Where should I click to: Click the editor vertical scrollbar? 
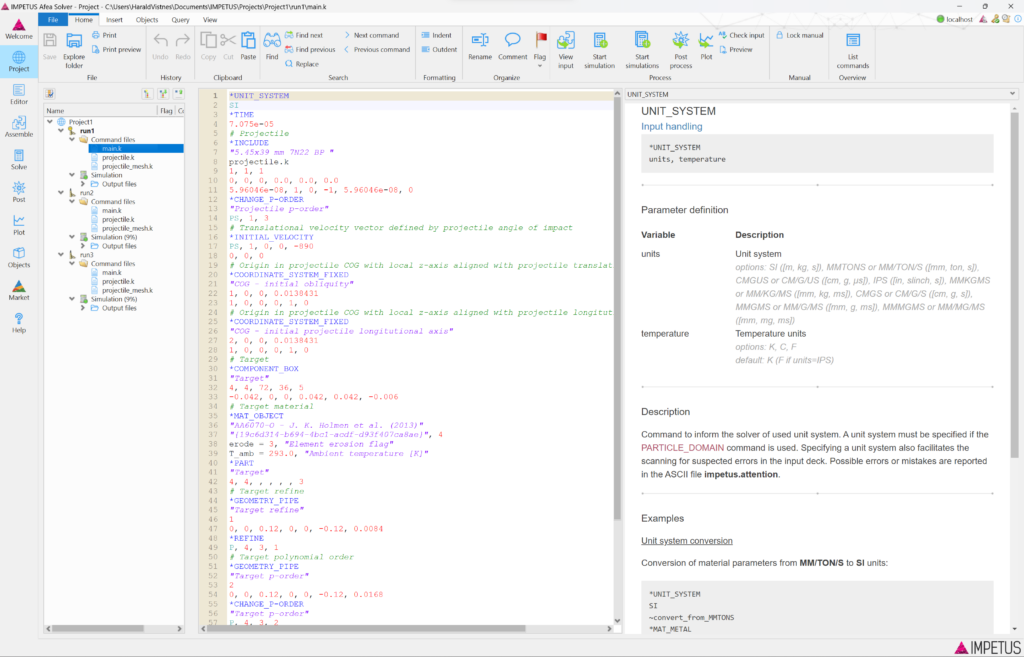point(617,309)
